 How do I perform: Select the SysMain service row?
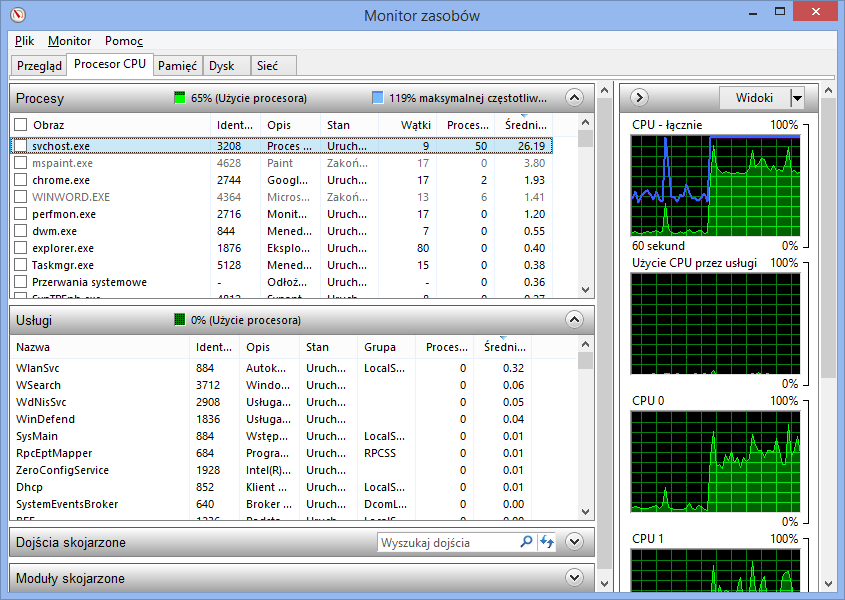[271, 436]
